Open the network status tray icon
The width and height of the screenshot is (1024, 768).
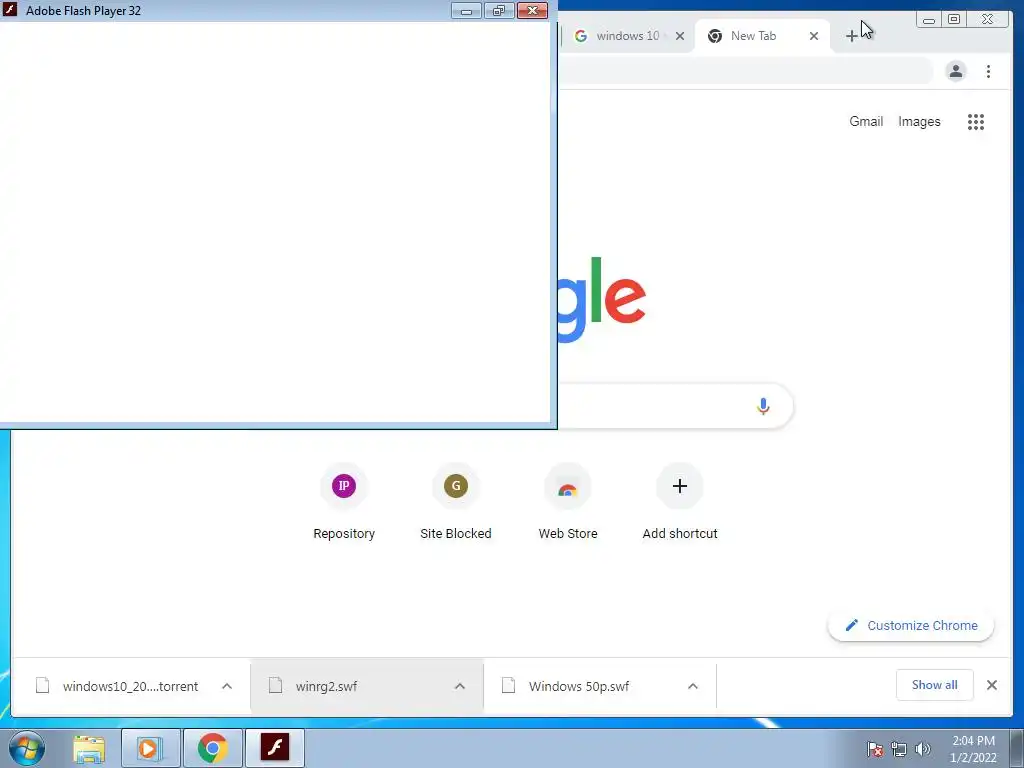(899, 749)
